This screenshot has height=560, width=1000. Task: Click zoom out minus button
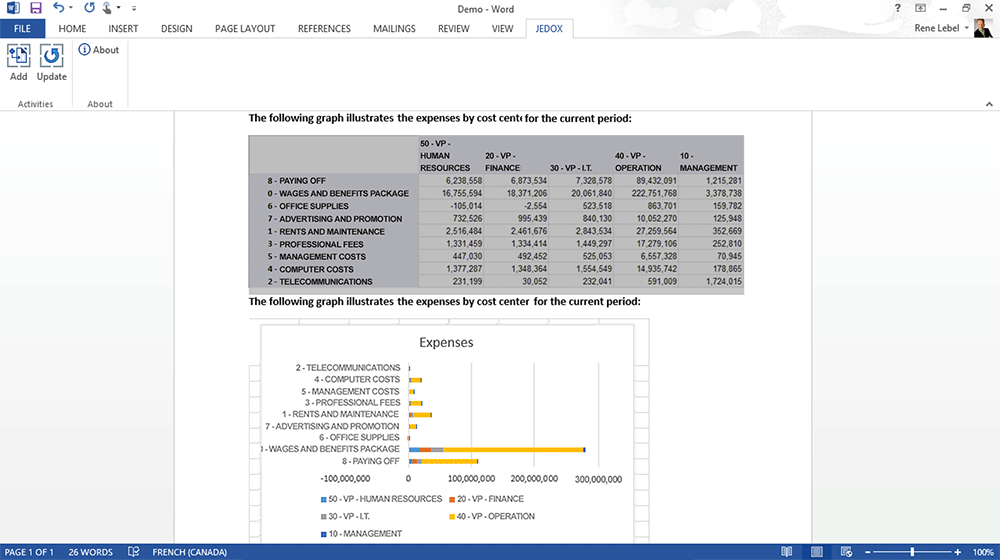point(867,552)
